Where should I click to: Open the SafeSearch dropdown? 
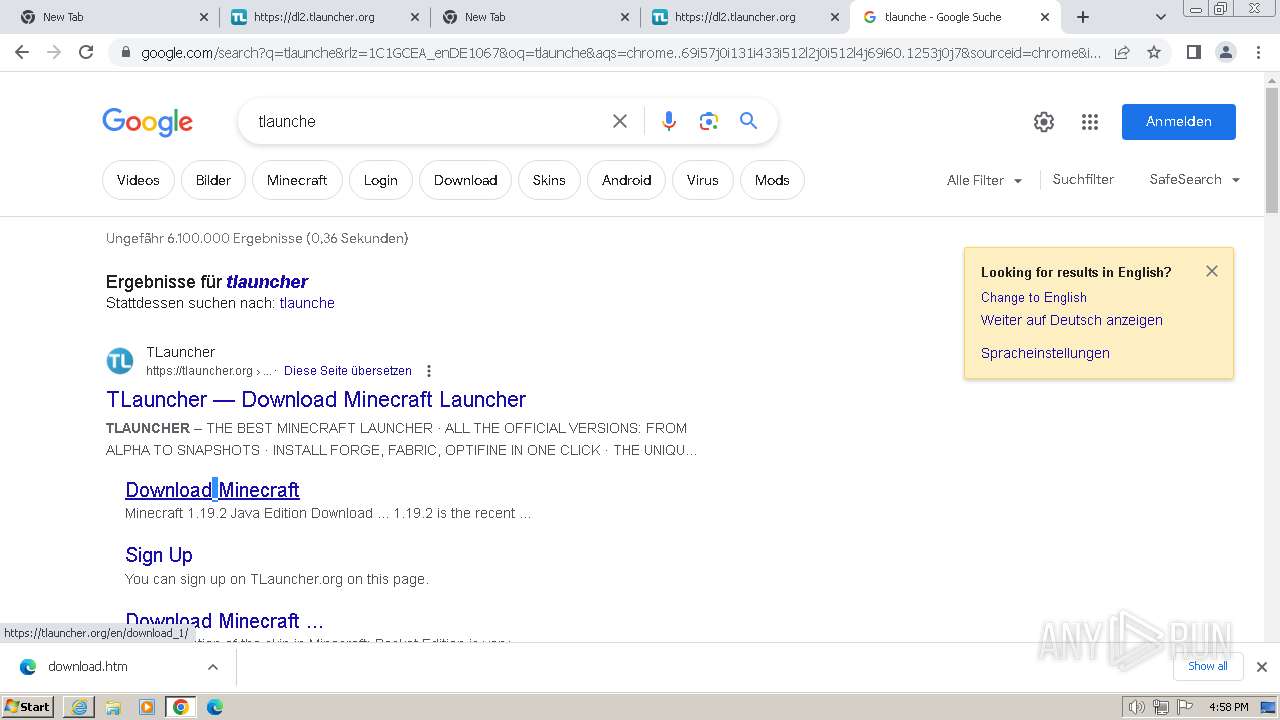pos(1194,180)
